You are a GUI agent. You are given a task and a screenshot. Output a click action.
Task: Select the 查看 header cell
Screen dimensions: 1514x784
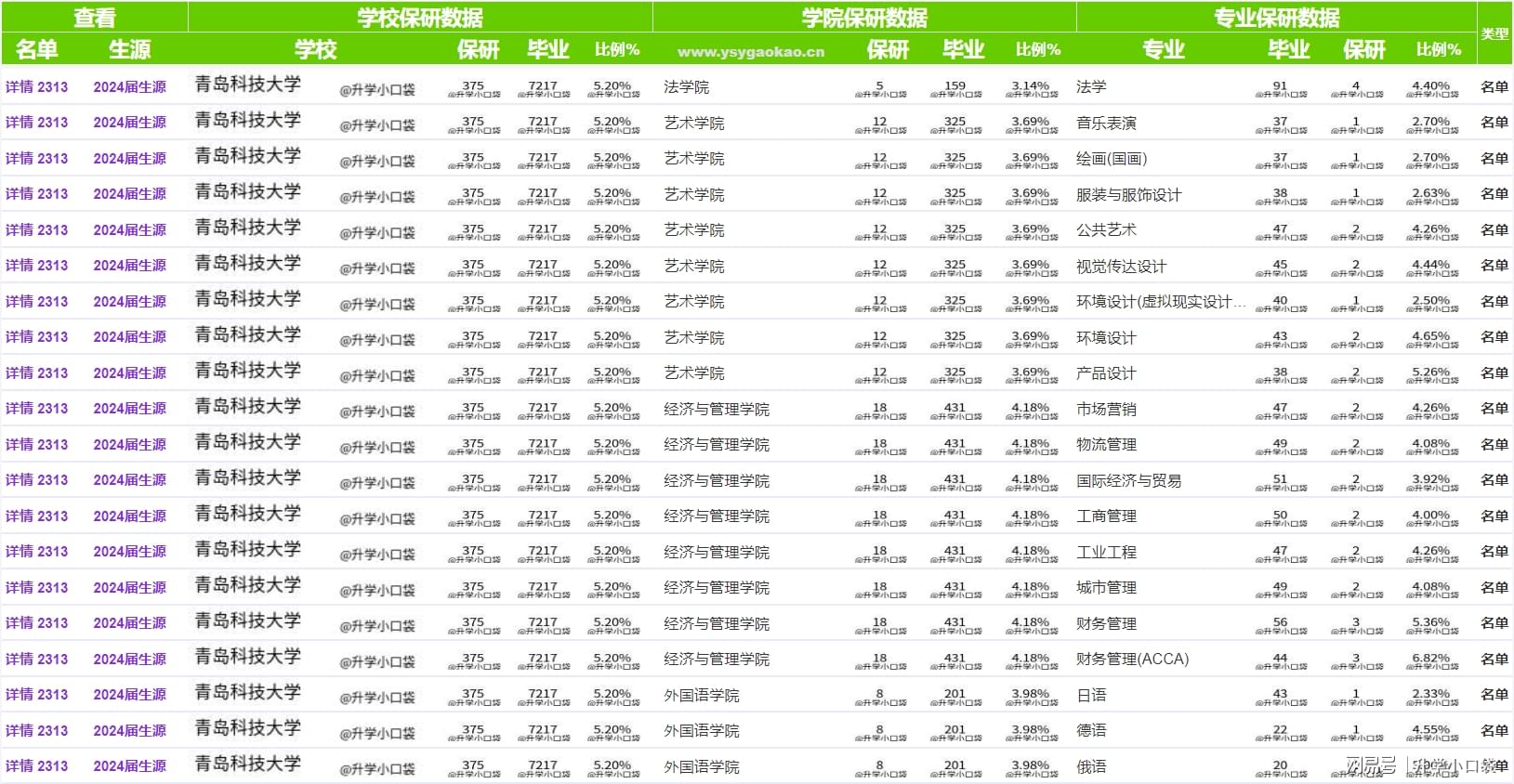[95, 18]
